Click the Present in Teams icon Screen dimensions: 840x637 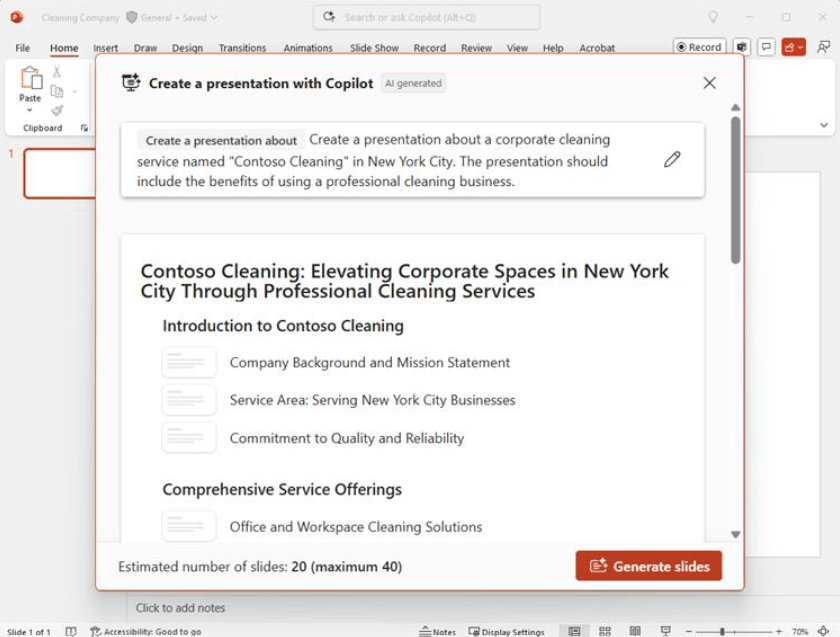[741, 47]
